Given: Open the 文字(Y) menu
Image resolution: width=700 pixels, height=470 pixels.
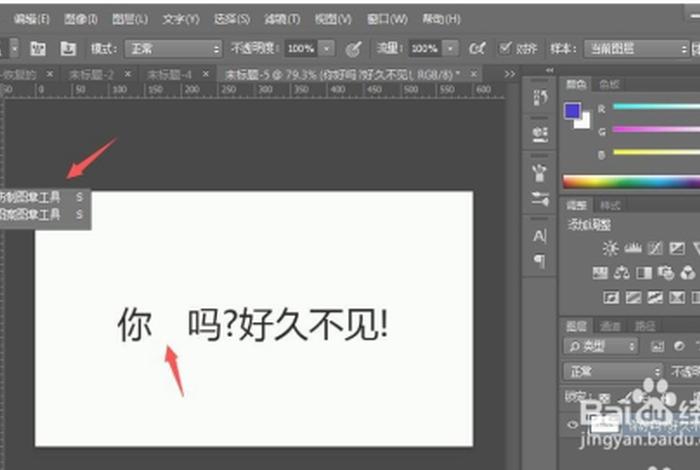Looking at the screenshot, I should pos(181,19).
